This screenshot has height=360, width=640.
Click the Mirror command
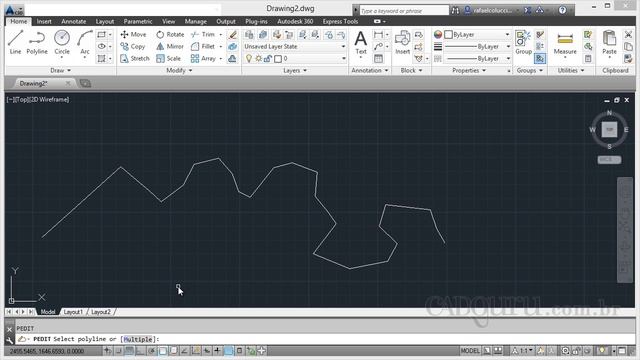[170, 47]
